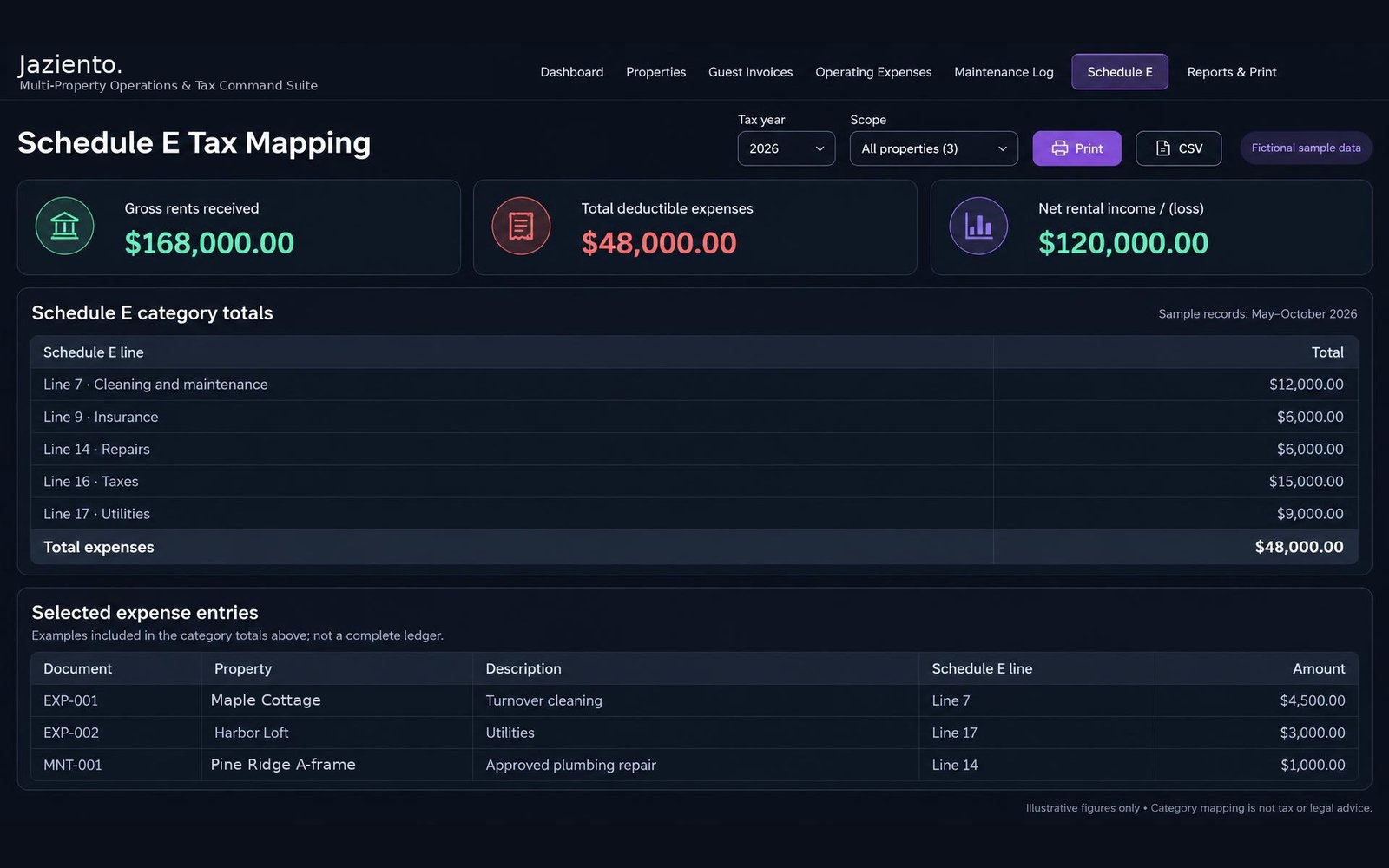Image resolution: width=1389 pixels, height=868 pixels.
Task: Select the Schedule E tab
Action: pyautogui.click(x=1120, y=72)
